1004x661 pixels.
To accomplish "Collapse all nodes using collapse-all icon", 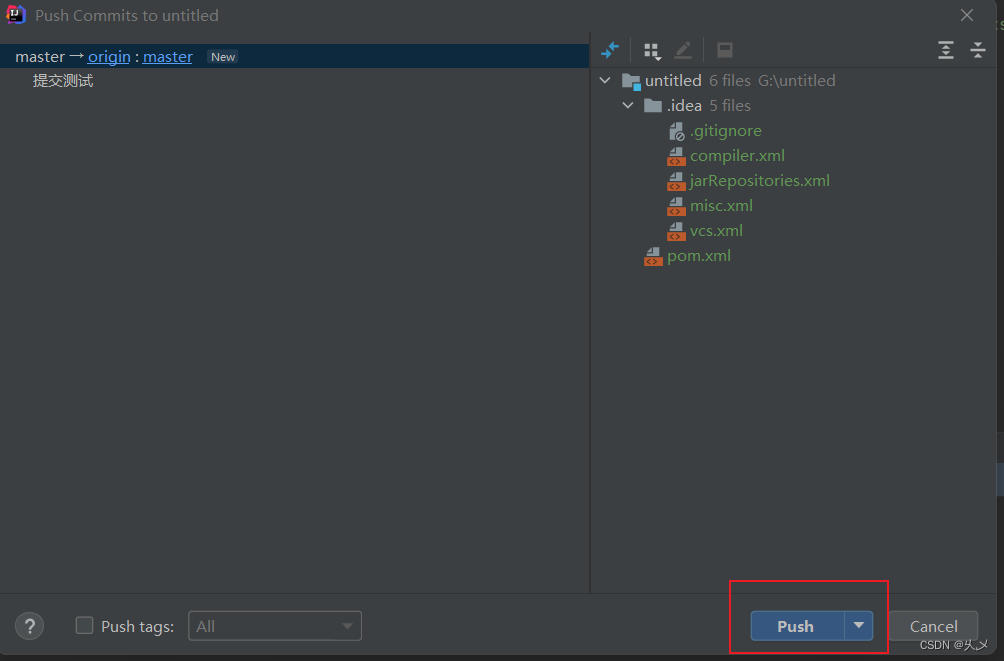I will pyautogui.click(x=978, y=49).
